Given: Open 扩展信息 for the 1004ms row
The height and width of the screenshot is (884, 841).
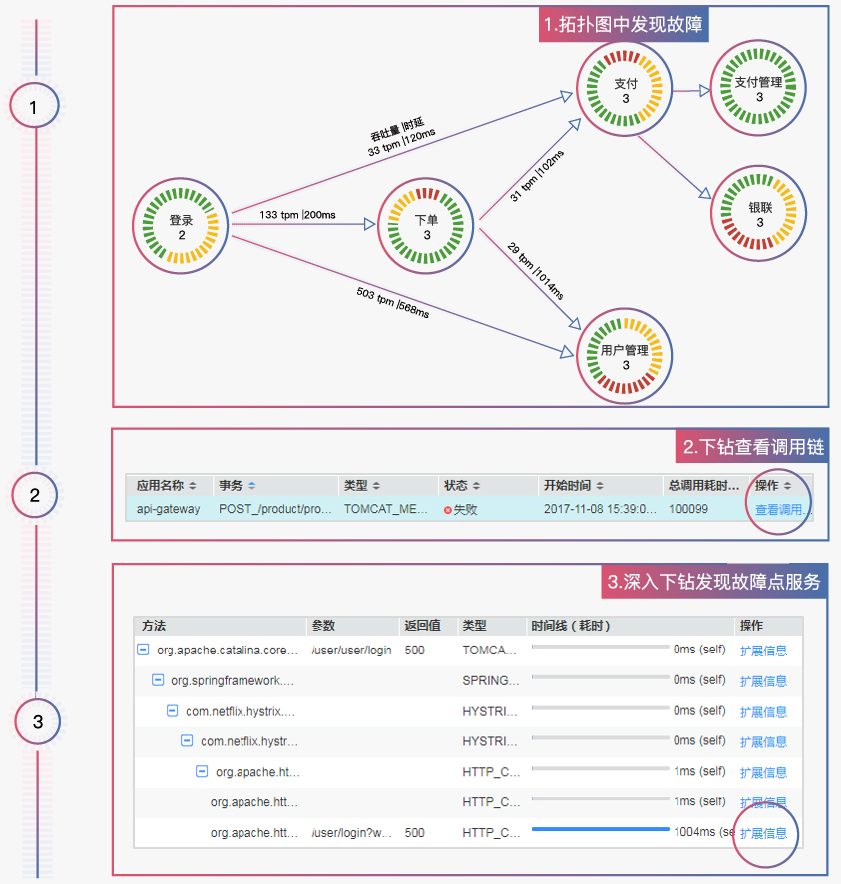Looking at the screenshot, I should (763, 832).
